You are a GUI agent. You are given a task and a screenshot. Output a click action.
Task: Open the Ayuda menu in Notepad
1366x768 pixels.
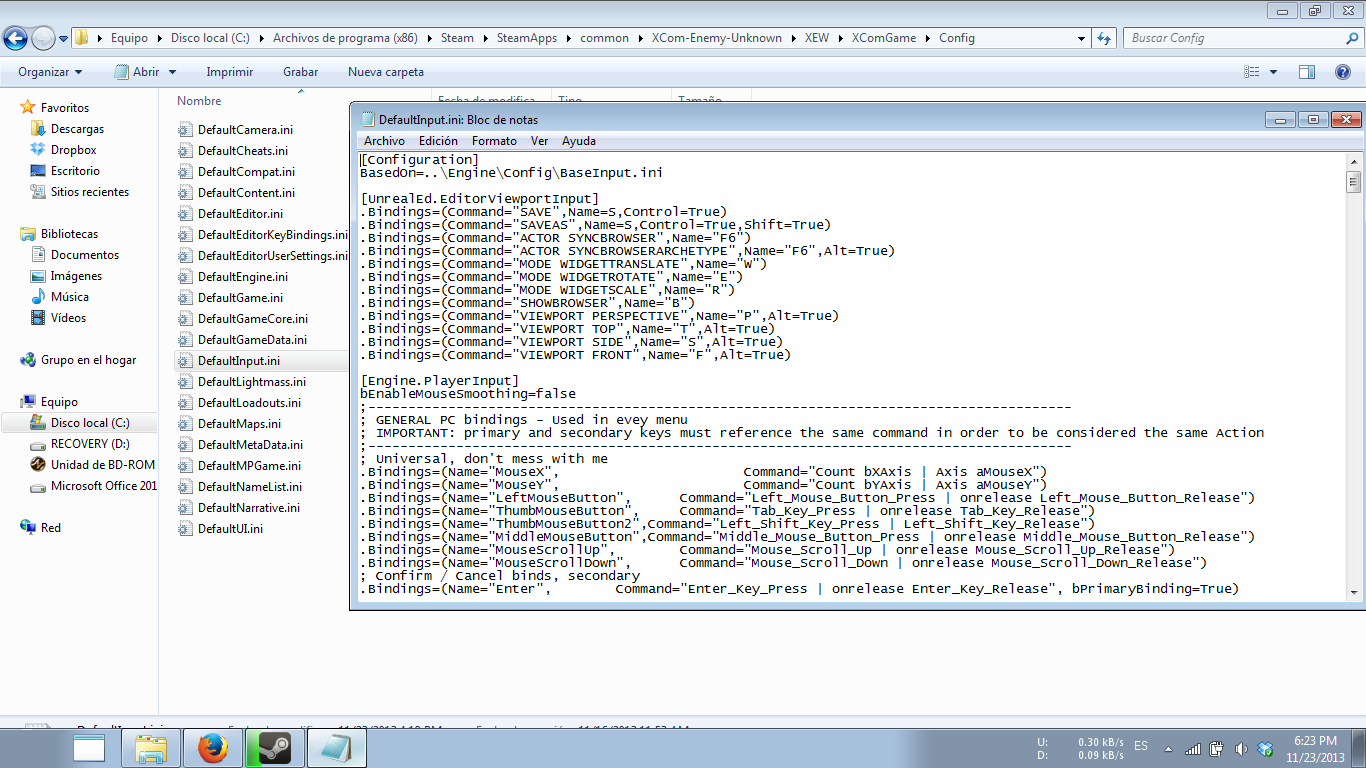point(578,141)
